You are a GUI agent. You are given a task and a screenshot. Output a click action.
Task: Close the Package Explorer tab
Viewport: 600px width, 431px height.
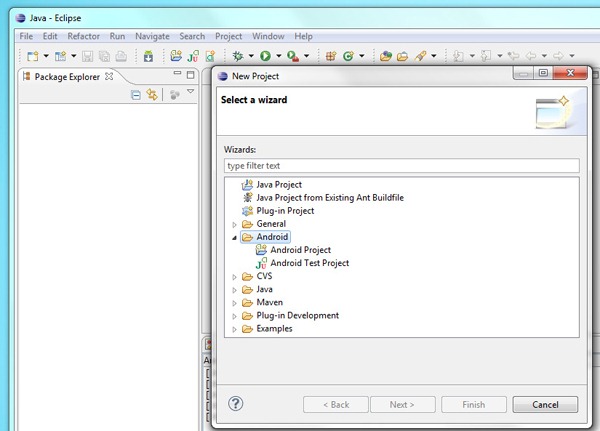click(x=109, y=76)
